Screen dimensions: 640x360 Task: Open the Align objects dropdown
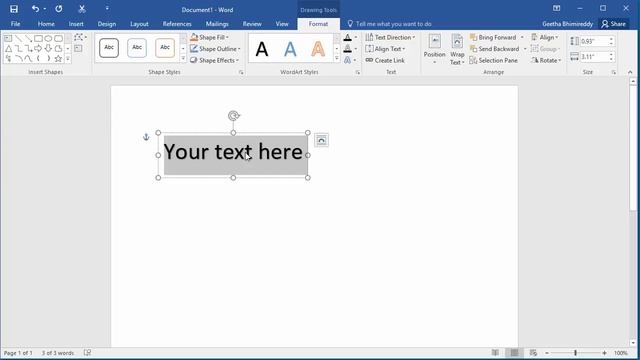click(x=545, y=37)
